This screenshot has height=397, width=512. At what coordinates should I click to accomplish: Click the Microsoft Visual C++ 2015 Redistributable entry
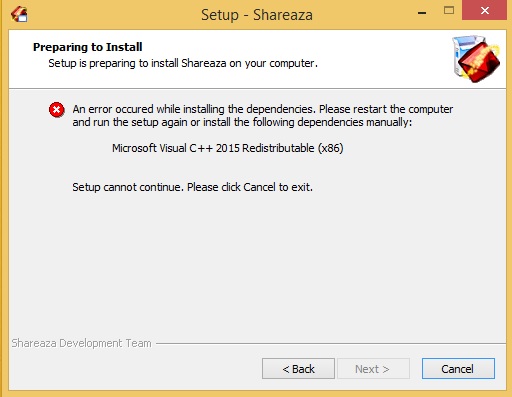(x=228, y=148)
